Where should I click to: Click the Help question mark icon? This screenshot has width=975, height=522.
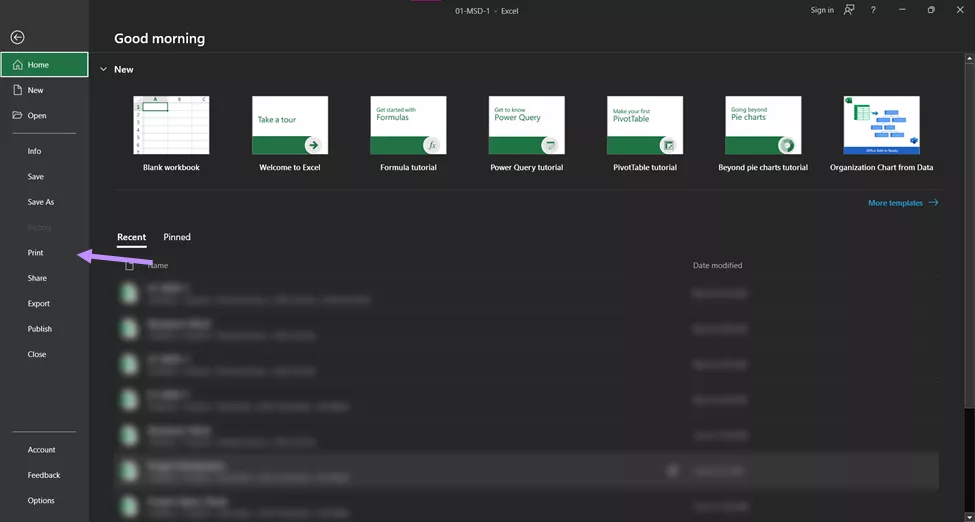(873, 10)
